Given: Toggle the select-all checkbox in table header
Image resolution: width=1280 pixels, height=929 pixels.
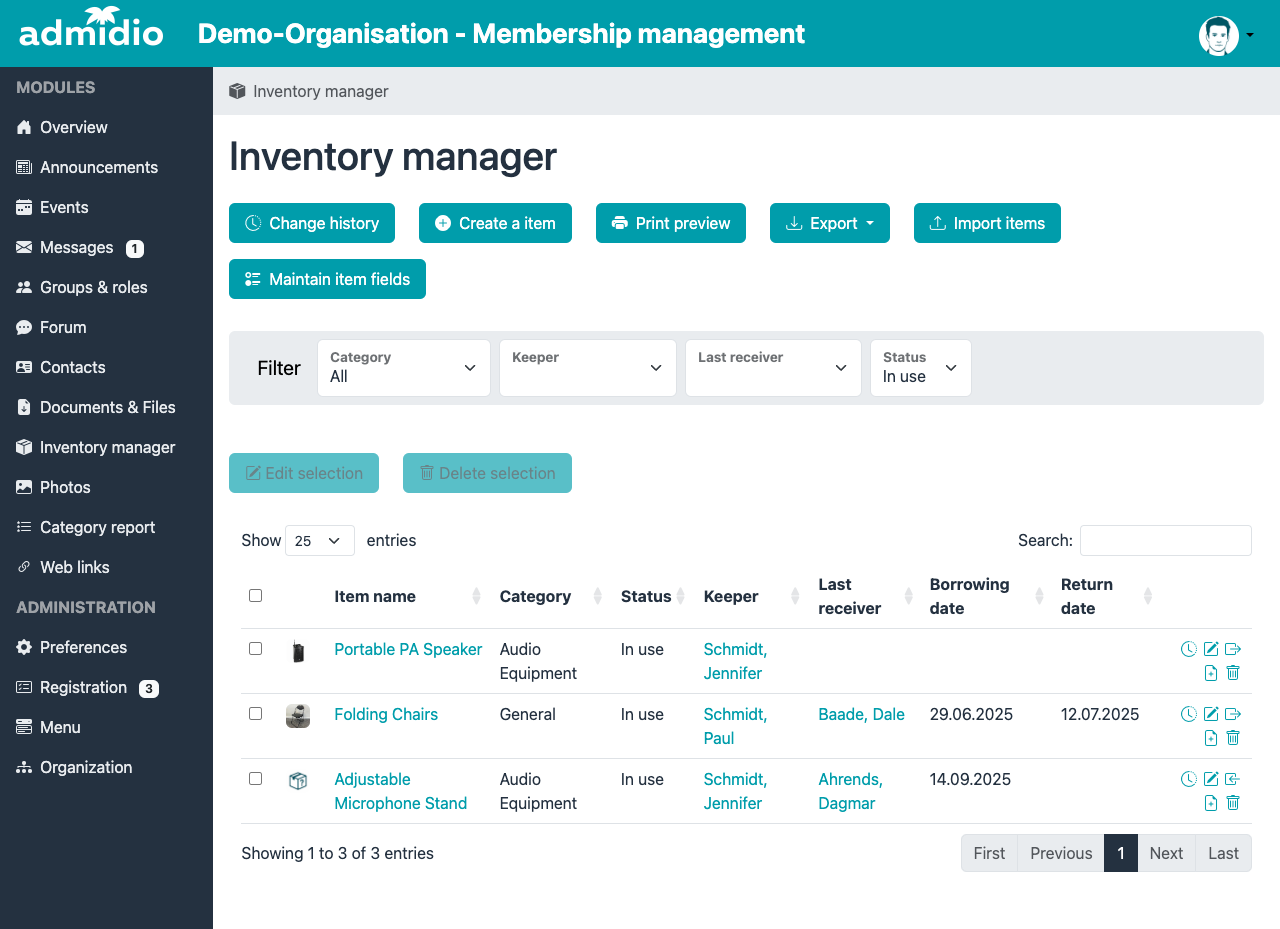Looking at the screenshot, I should [255, 596].
